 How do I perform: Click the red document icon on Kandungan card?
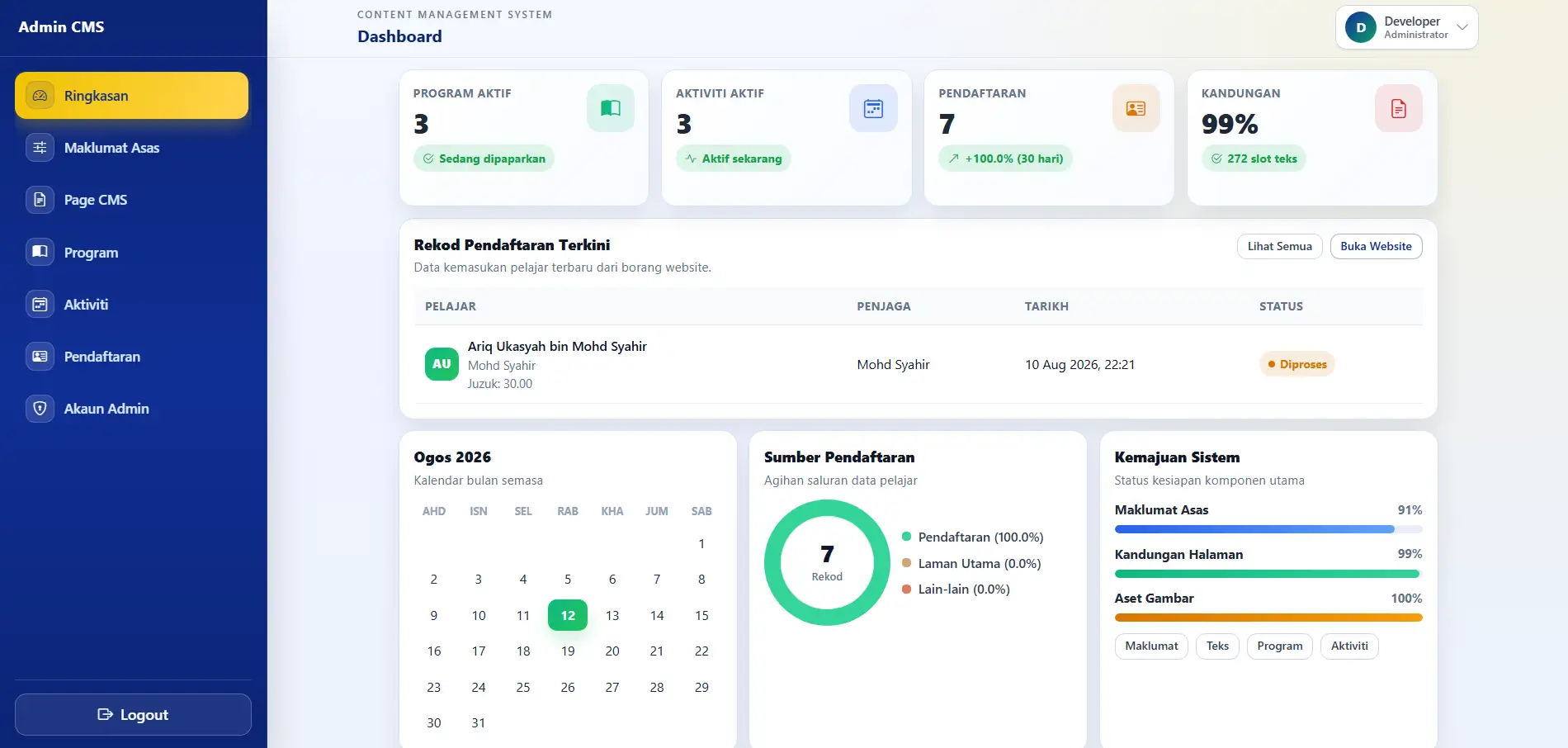(1399, 108)
